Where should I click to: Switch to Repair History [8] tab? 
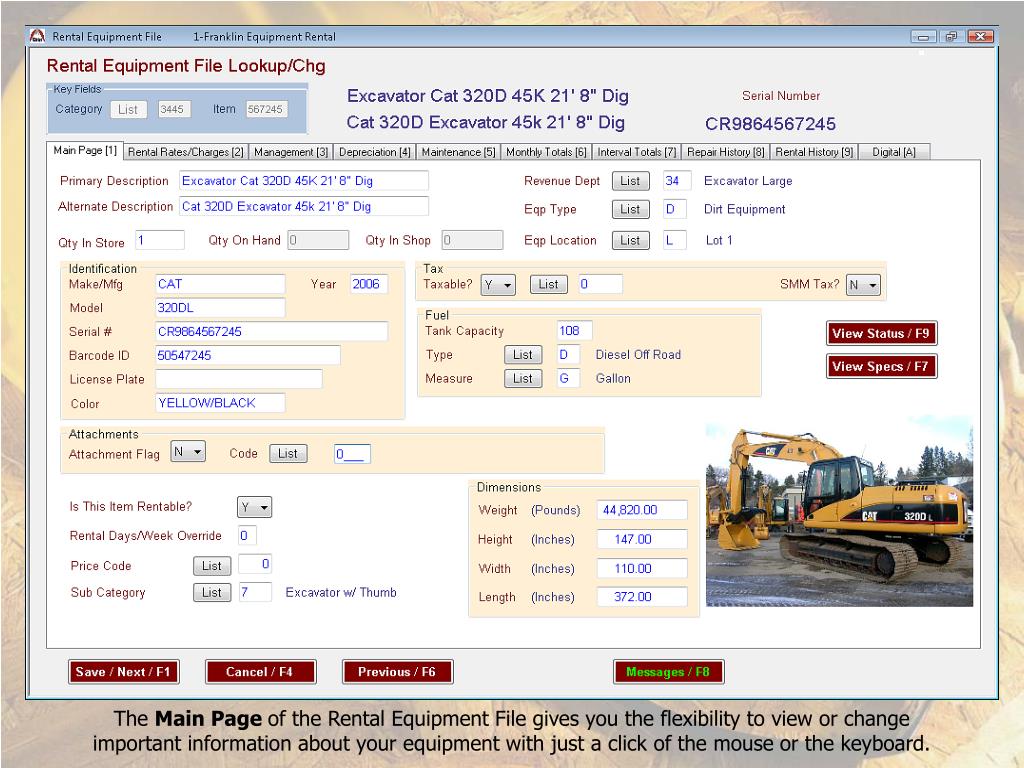726,152
